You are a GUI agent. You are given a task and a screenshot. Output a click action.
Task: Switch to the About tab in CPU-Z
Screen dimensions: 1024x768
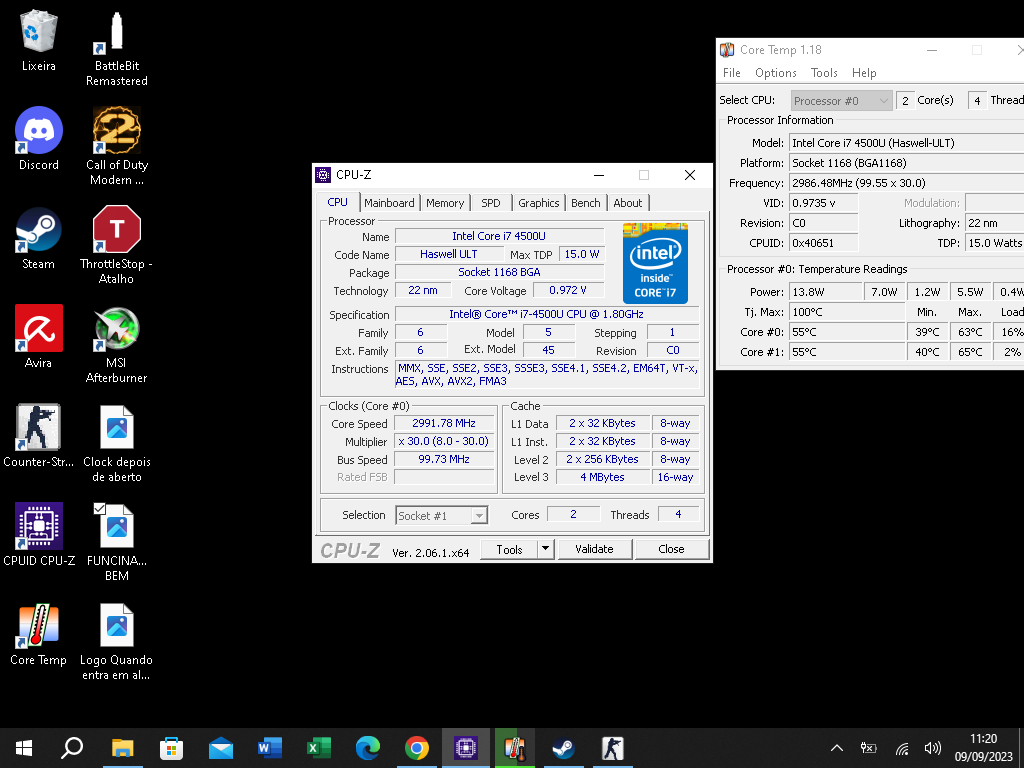pos(628,203)
